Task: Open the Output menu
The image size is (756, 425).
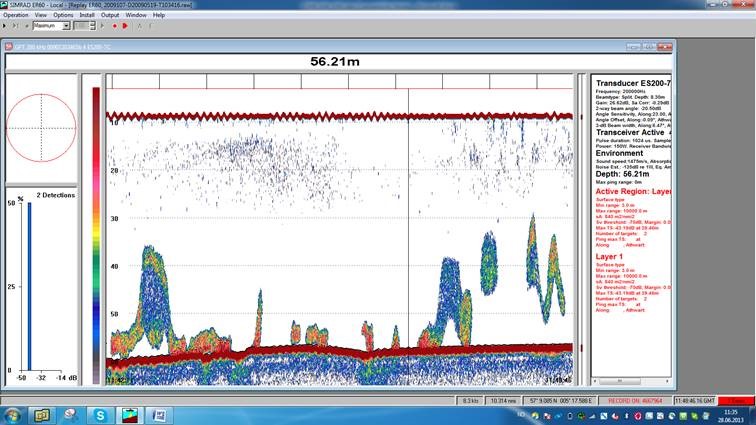Action: [109, 15]
